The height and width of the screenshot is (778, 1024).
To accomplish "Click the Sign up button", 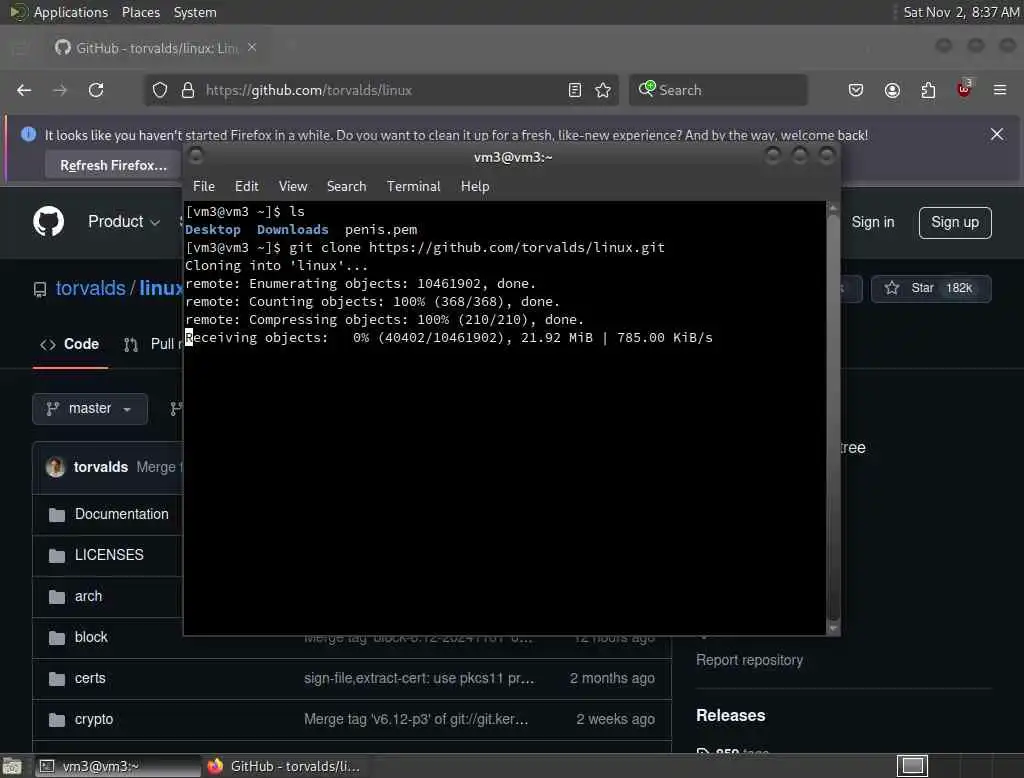I will pyautogui.click(x=955, y=223).
